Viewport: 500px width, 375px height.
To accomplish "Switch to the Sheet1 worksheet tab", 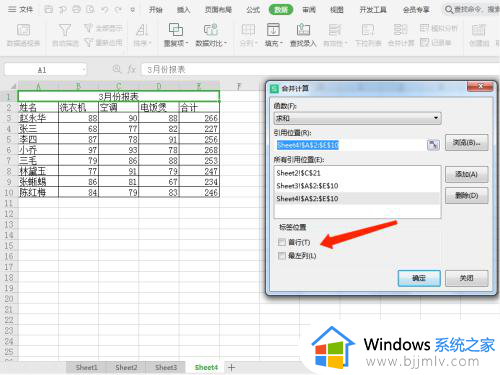I will [x=87, y=367].
